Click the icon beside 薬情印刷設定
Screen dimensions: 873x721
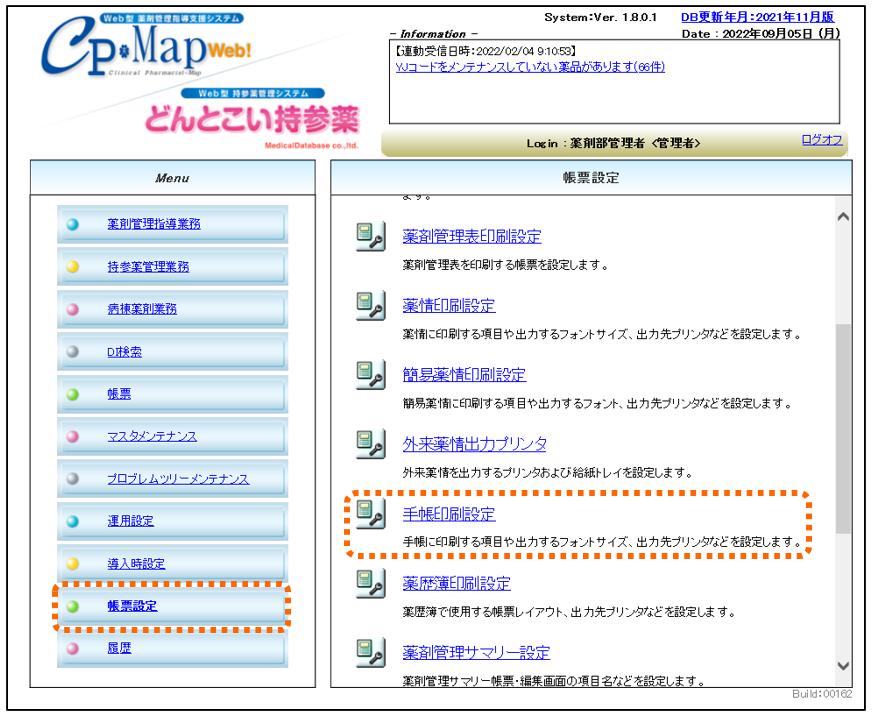point(371,306)
